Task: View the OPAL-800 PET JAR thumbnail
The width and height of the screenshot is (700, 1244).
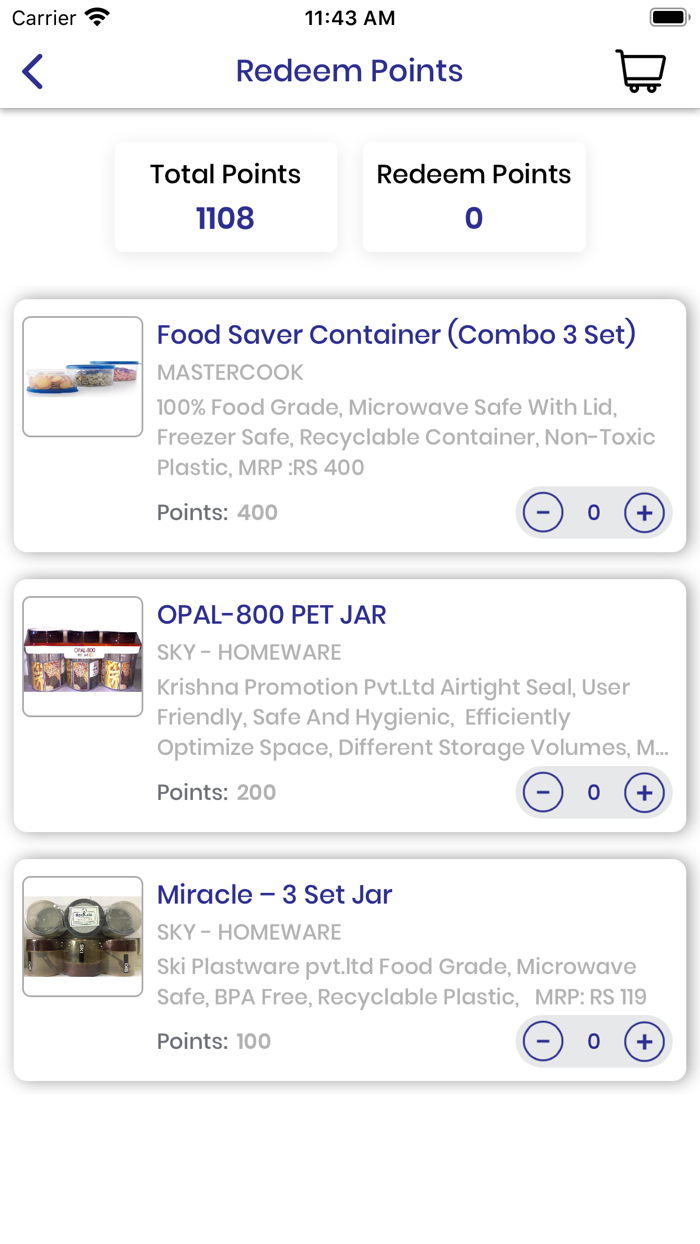Action: click(x=83, y=657)
